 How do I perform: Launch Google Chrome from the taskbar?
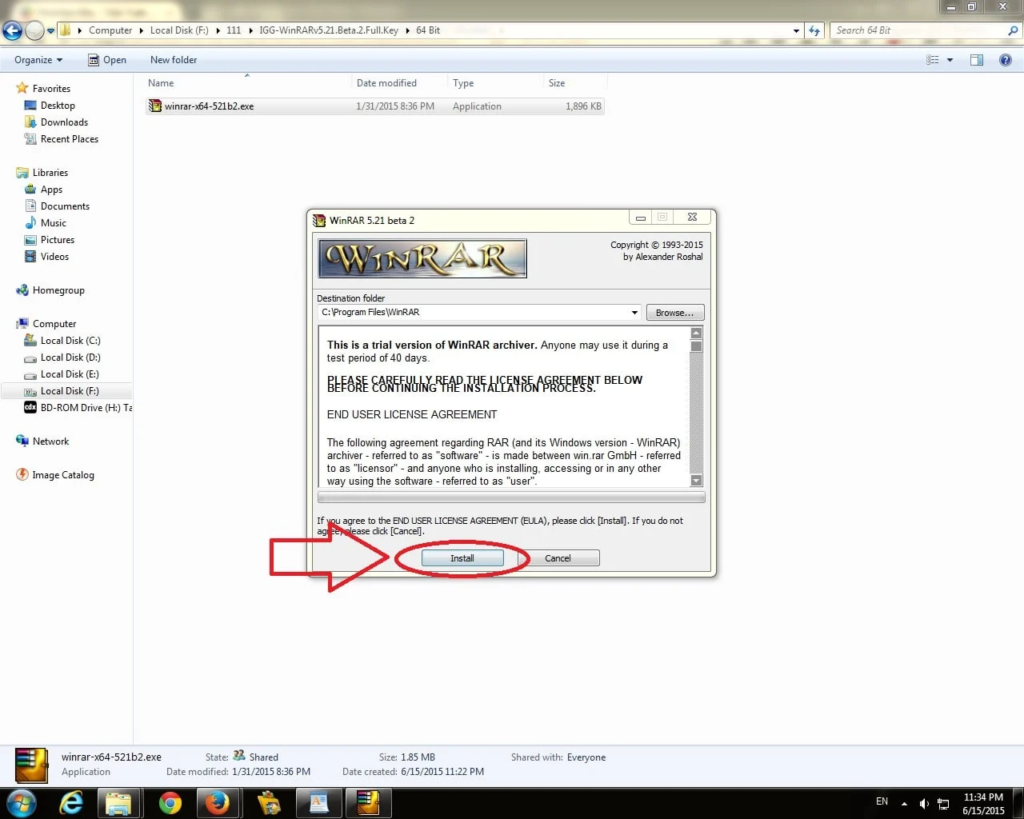170,802
